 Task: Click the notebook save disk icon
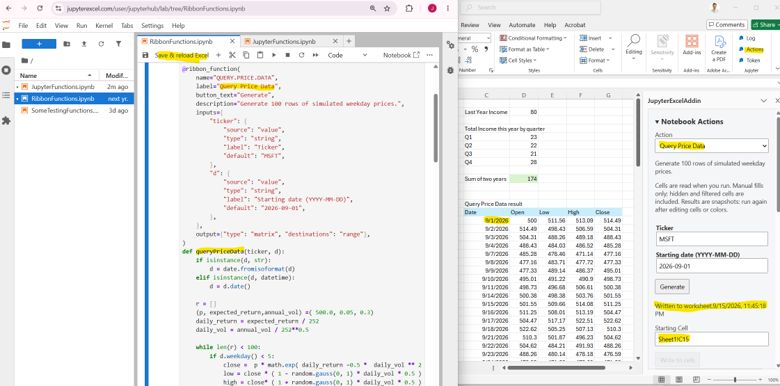[x=145, y=55]
